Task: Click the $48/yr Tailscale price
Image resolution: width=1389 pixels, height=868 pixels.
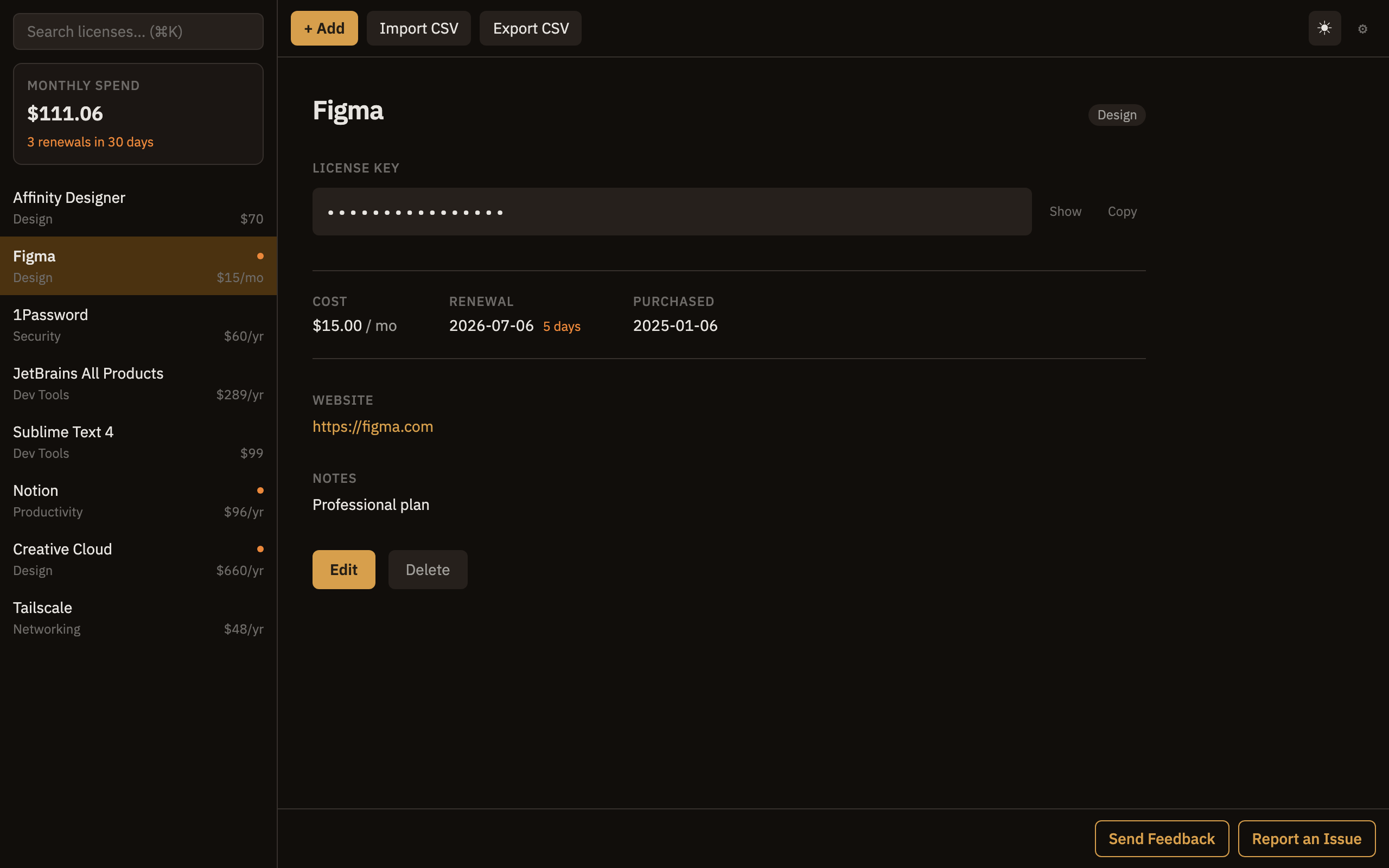Action: point(244,629)
